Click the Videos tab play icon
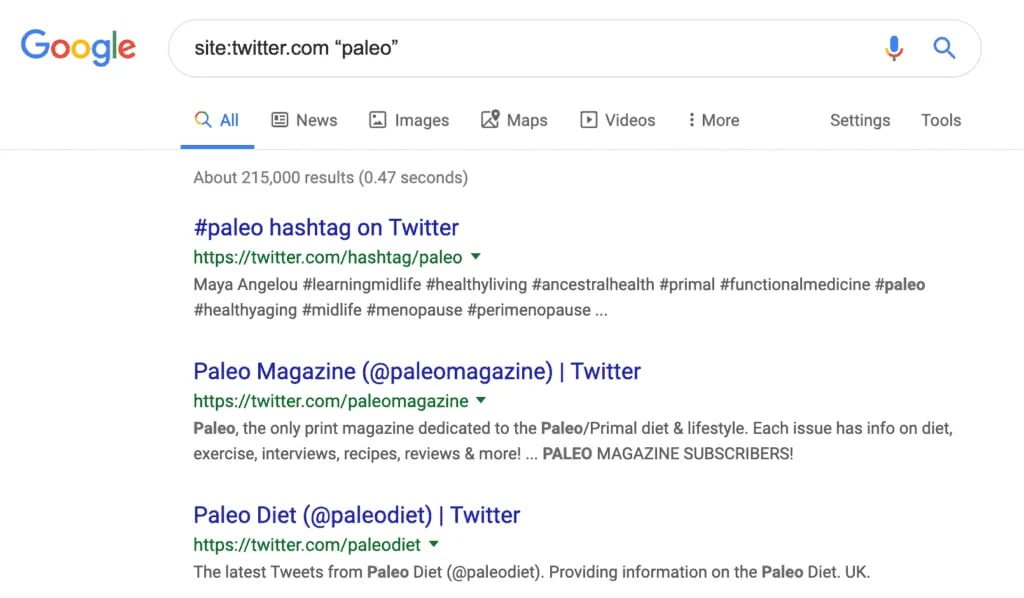 (588, 119)
